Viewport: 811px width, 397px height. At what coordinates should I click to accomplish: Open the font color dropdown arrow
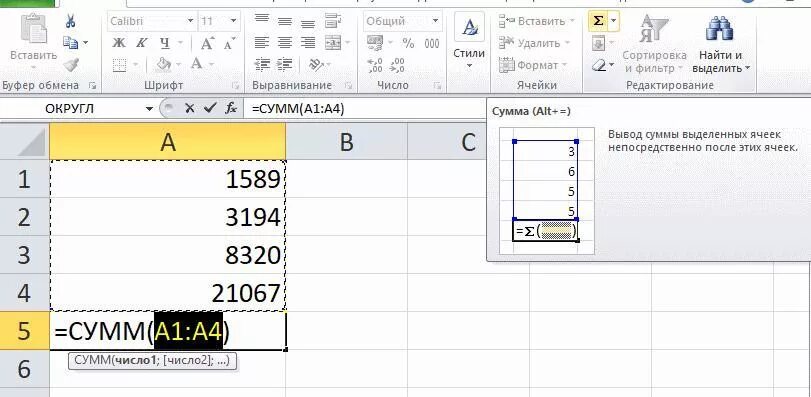(x=212, y=65)
